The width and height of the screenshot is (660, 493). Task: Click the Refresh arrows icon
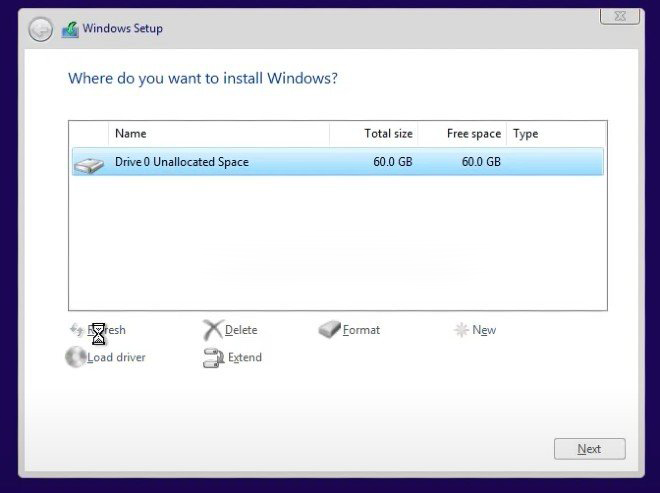click(76, 330)
